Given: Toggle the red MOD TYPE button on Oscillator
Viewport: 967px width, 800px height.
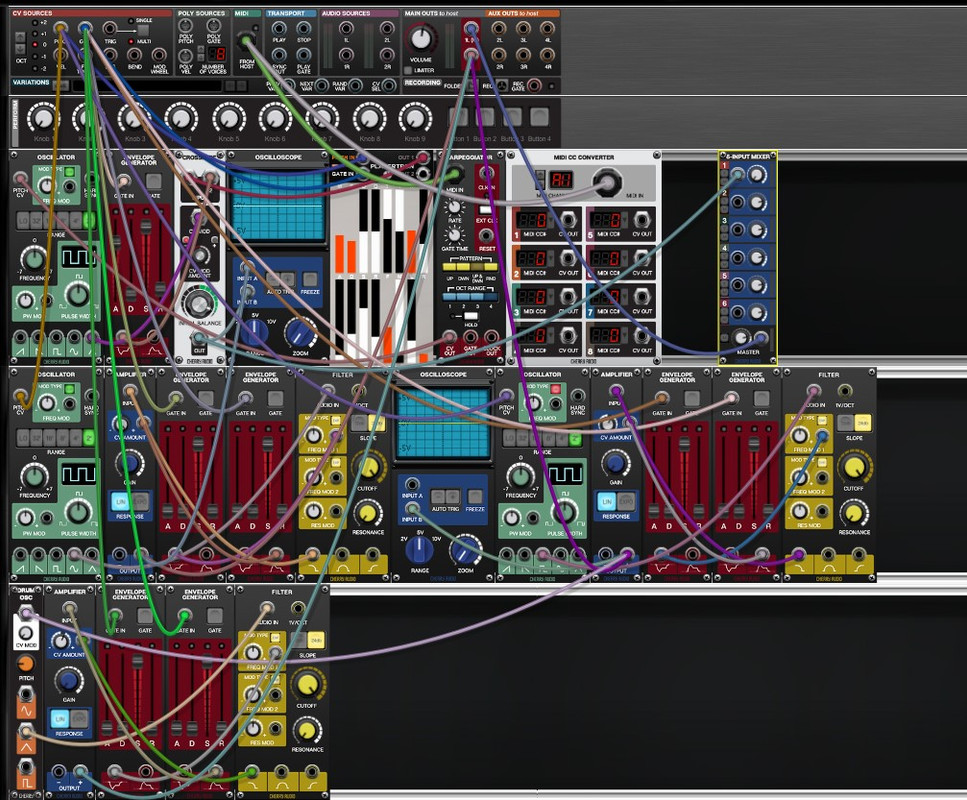Looking at the screenshot, I should (555, 389).
